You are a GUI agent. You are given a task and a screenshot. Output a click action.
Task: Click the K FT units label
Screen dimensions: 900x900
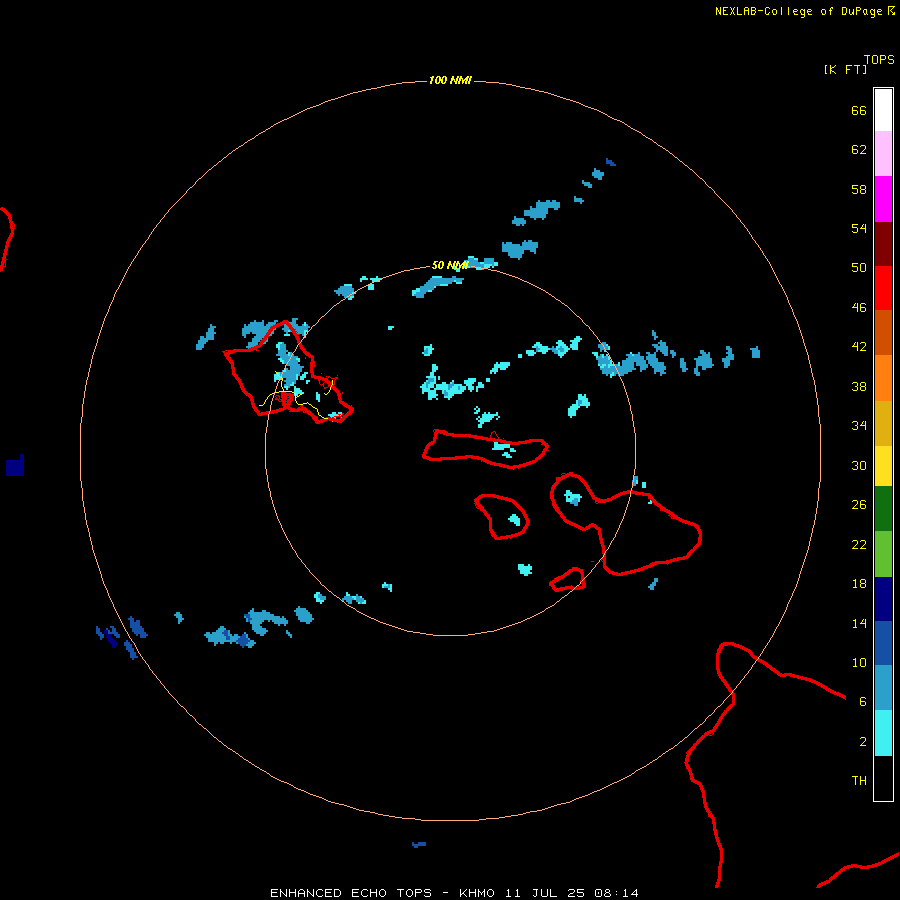pyautogui.click(x=845, y=70)
